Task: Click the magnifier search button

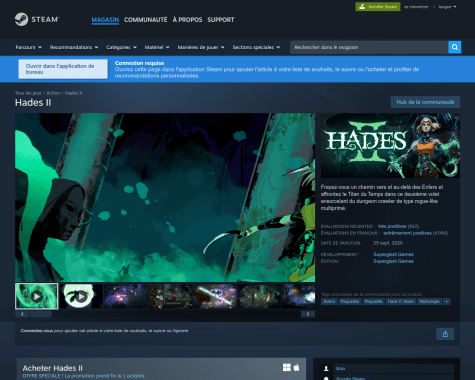Action: pyautogui.click(x=455, y=47)
